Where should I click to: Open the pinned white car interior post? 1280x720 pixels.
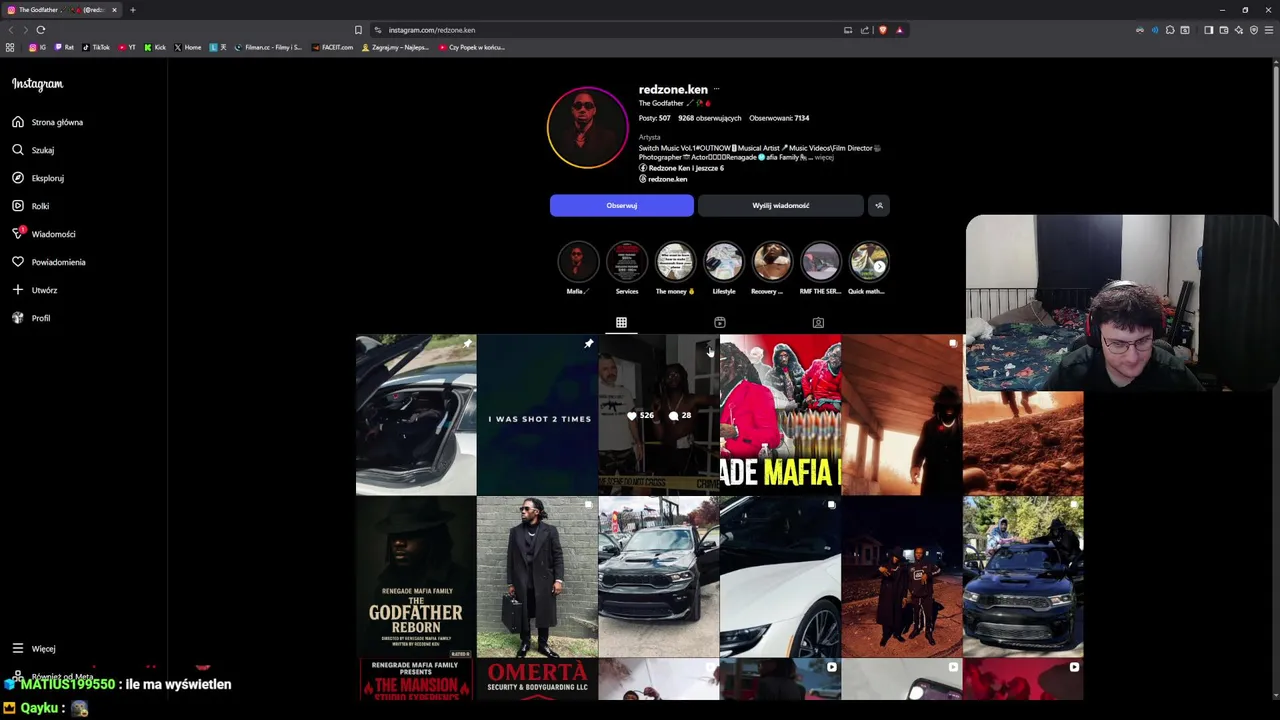pyautogui.click(x=416, y=415)
